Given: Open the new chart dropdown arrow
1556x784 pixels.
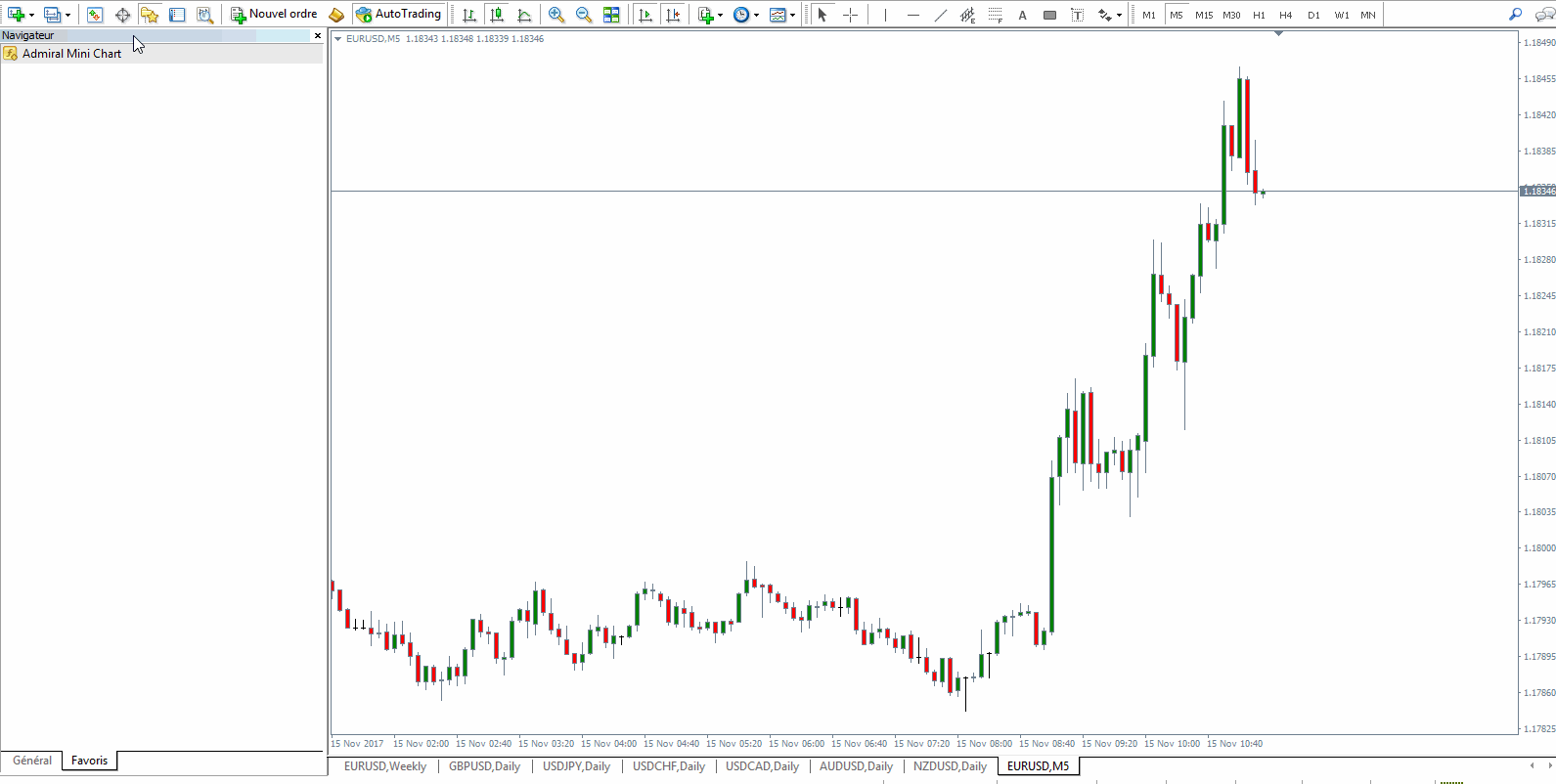Looking at the screenshot, I should pyautogui.click(x=31, y=16).
